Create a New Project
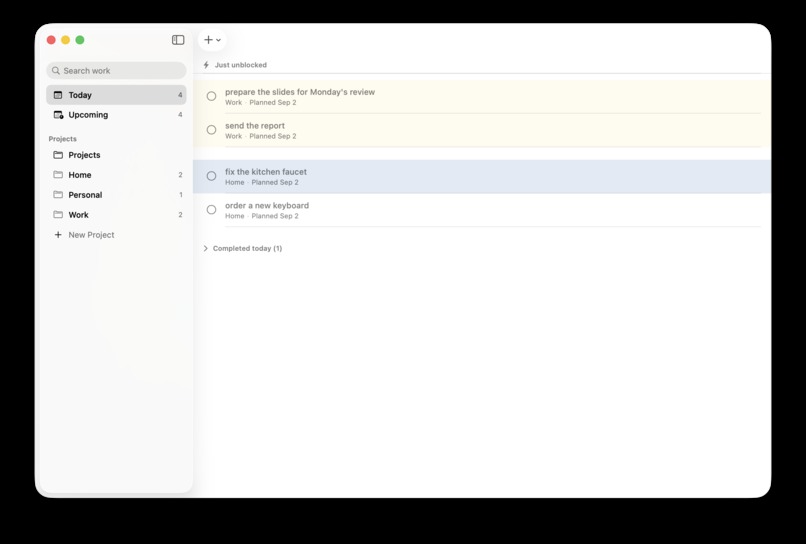The width and height of the screenshot is (806, 544). [x=116, y=234]
